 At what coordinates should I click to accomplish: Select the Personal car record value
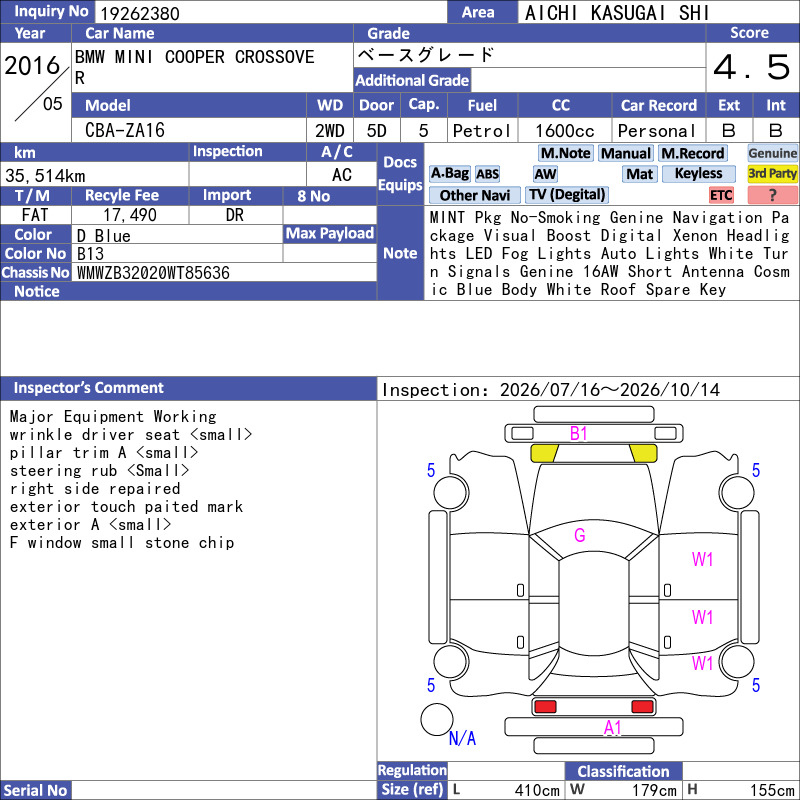click(x=657, y=131)
